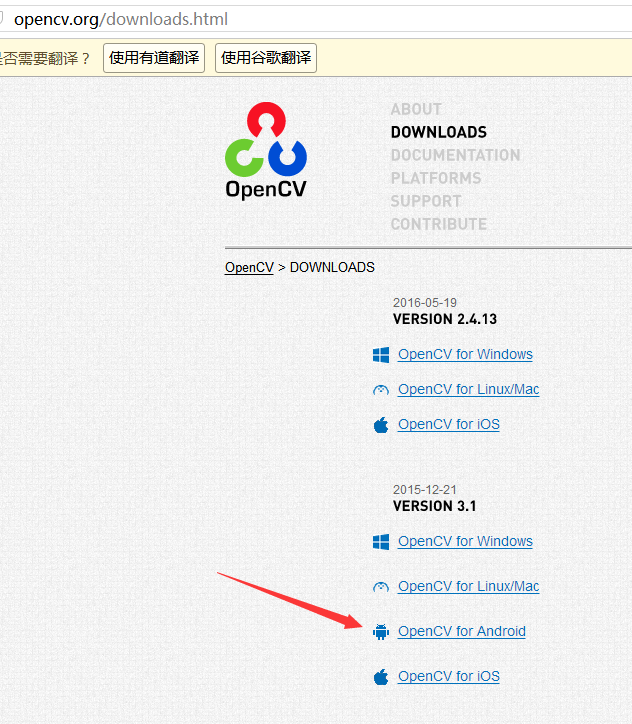Click Windows icon under Version 3.1
This screenshot has width=632, height=724.
(x=381, y=542)
